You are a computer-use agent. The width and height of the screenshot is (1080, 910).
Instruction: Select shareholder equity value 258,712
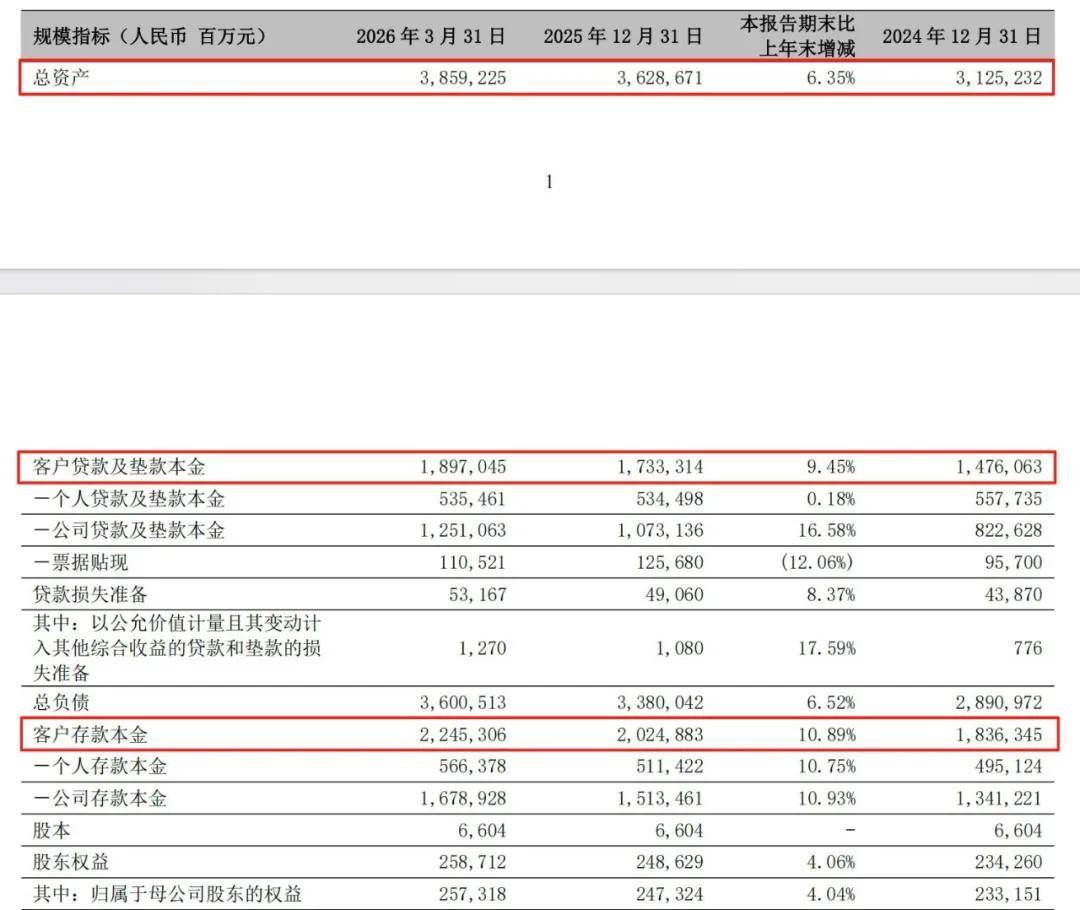[472, 862]
